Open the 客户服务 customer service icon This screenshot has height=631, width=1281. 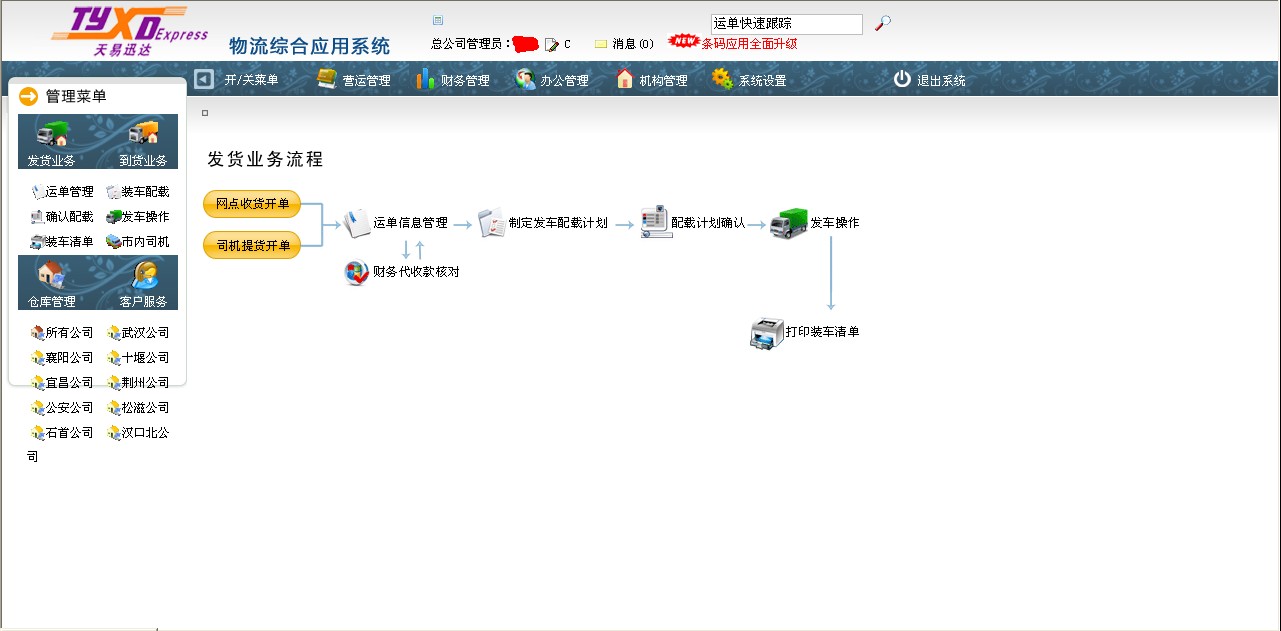pos(144,275)
